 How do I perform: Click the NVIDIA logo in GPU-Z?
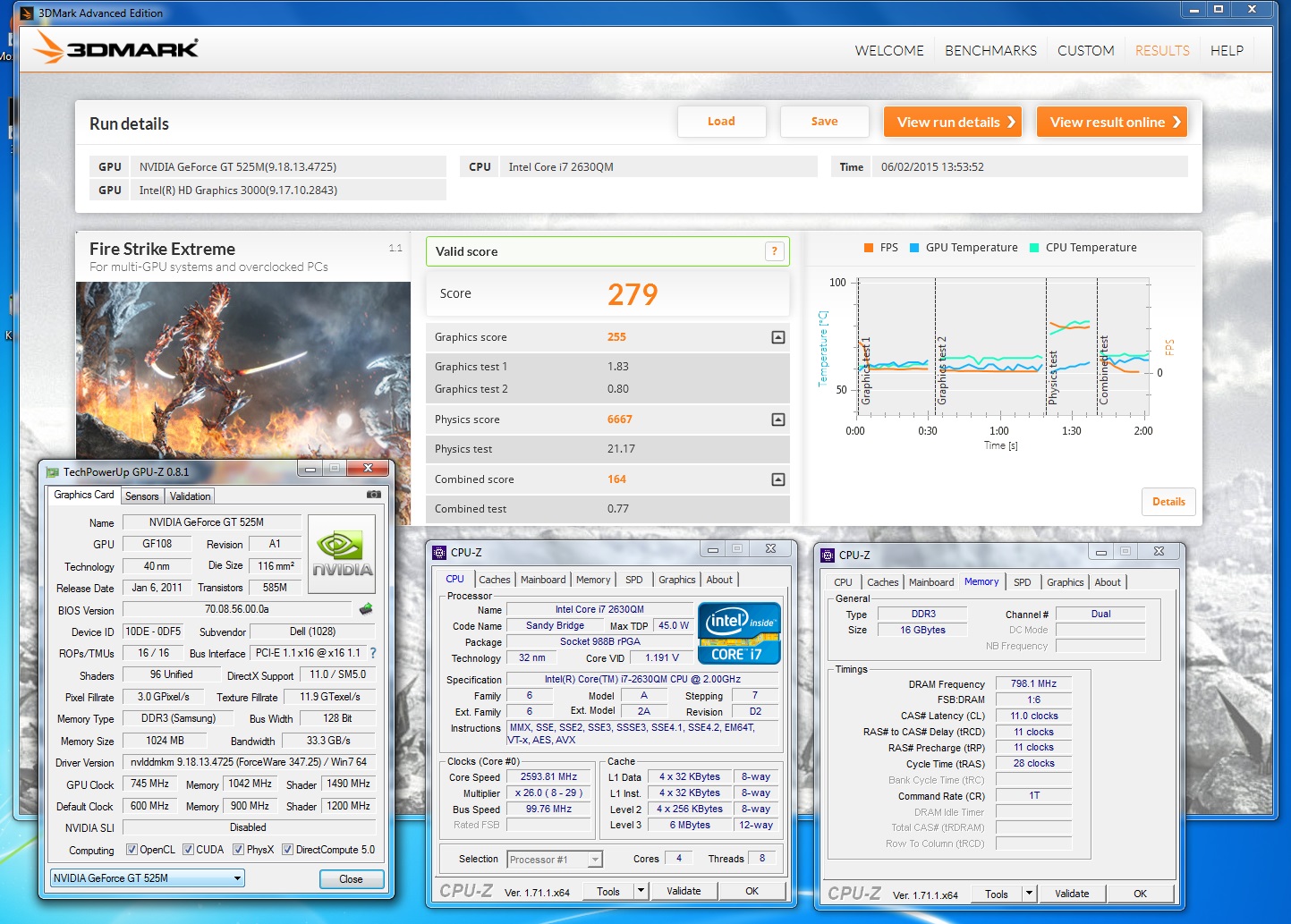[342, 555]
